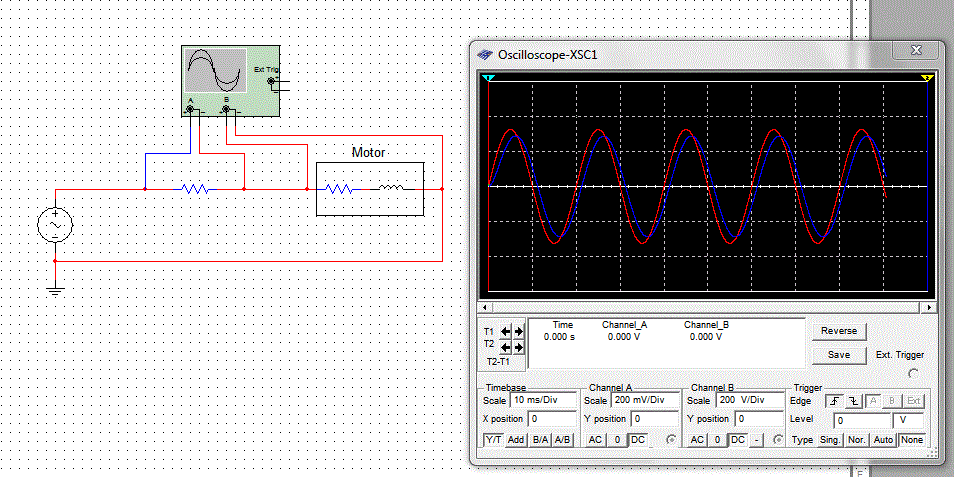Switch timebase to B/A mode
954x477 pixels.
540,439
